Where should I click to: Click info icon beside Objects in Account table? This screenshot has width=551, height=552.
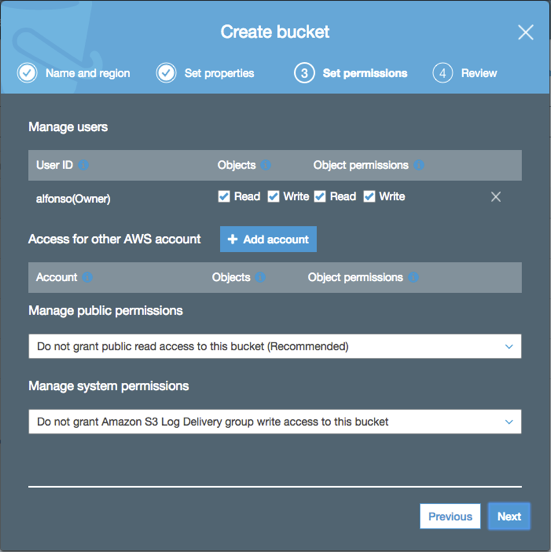coord(260,277)
